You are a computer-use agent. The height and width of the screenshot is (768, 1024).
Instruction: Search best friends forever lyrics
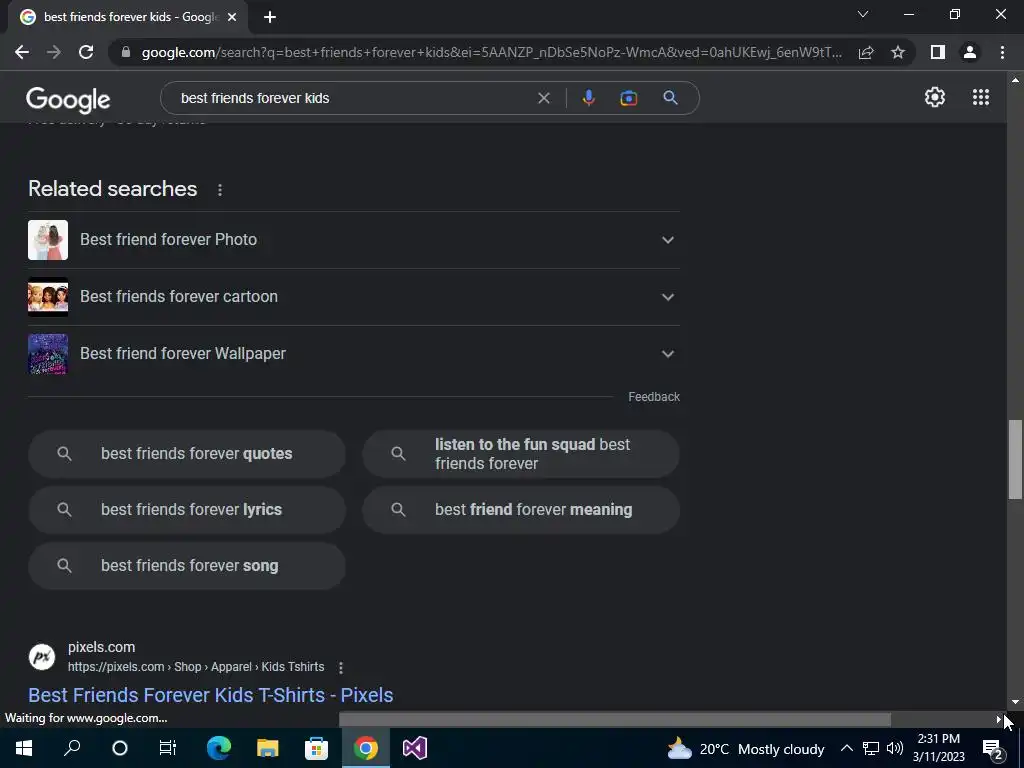(187, 509)
